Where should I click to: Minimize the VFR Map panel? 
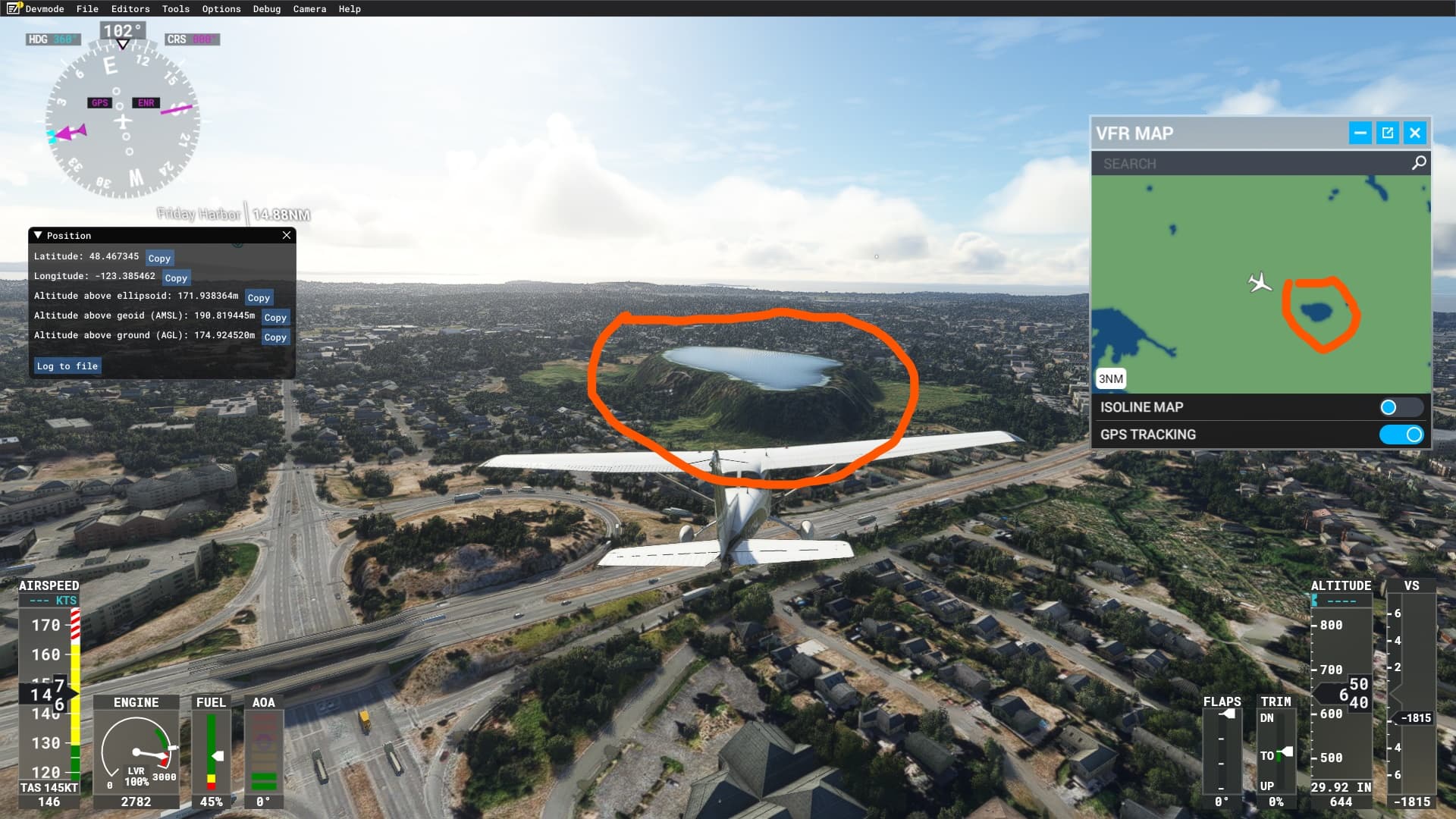pos(1360,133)
